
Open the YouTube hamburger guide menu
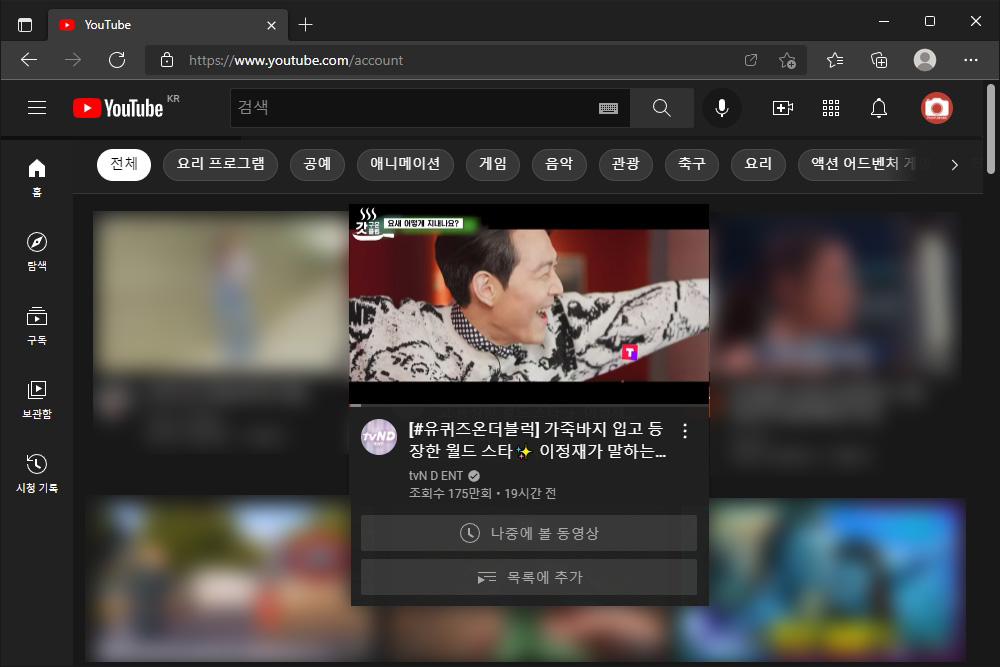[x=37, y=108]
